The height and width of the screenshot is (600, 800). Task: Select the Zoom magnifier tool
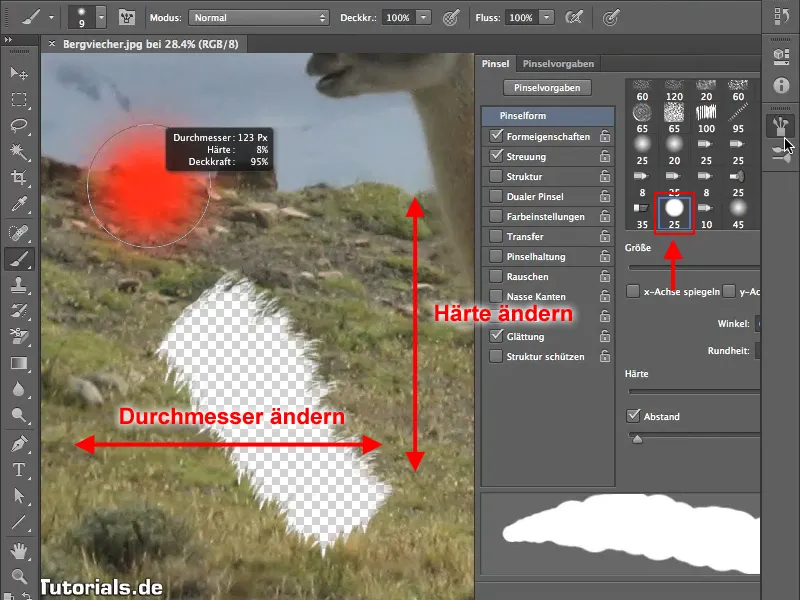[19, 577]
